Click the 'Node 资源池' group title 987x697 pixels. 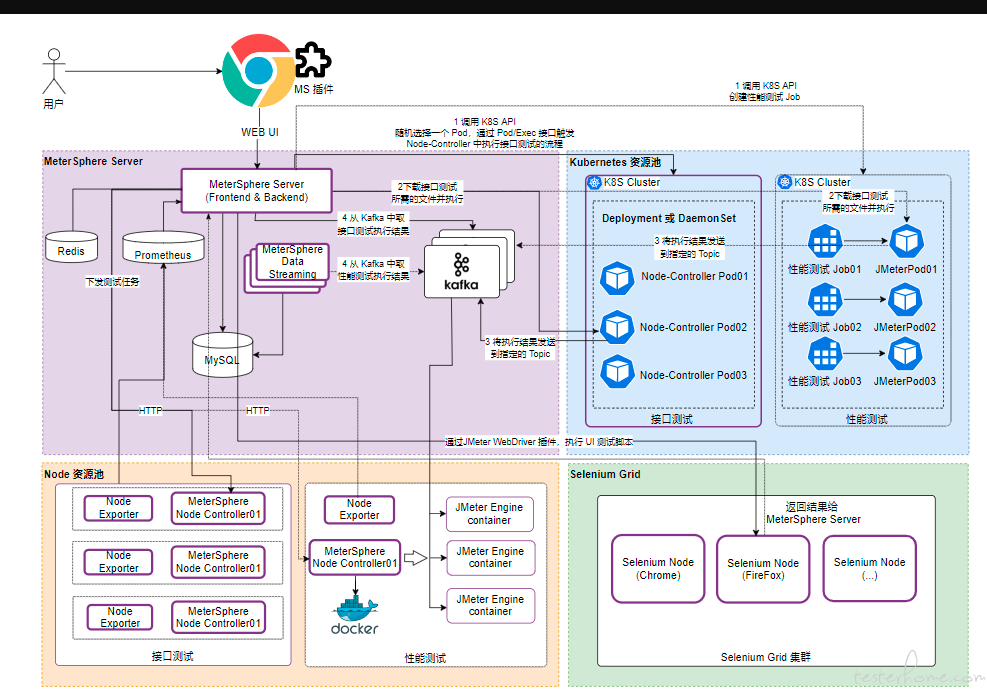coord(74,474)
